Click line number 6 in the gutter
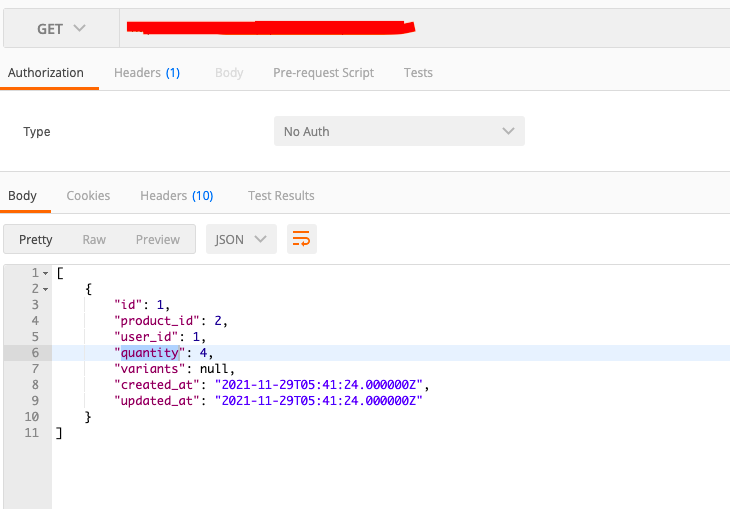This screenshot has height=509, width=730. tap(35, 353)
